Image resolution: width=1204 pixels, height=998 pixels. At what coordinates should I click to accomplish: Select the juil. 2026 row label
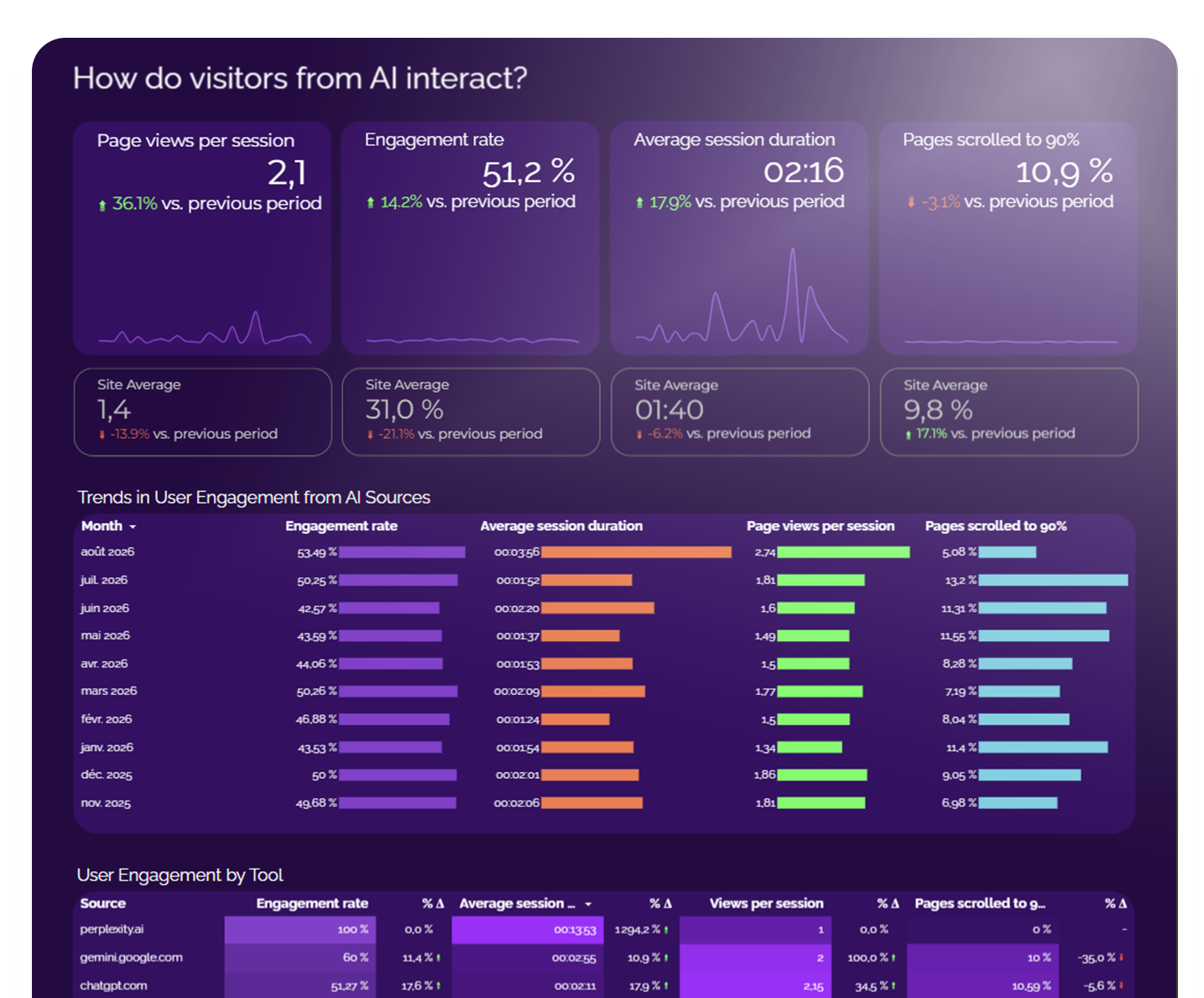coord(104,580)
